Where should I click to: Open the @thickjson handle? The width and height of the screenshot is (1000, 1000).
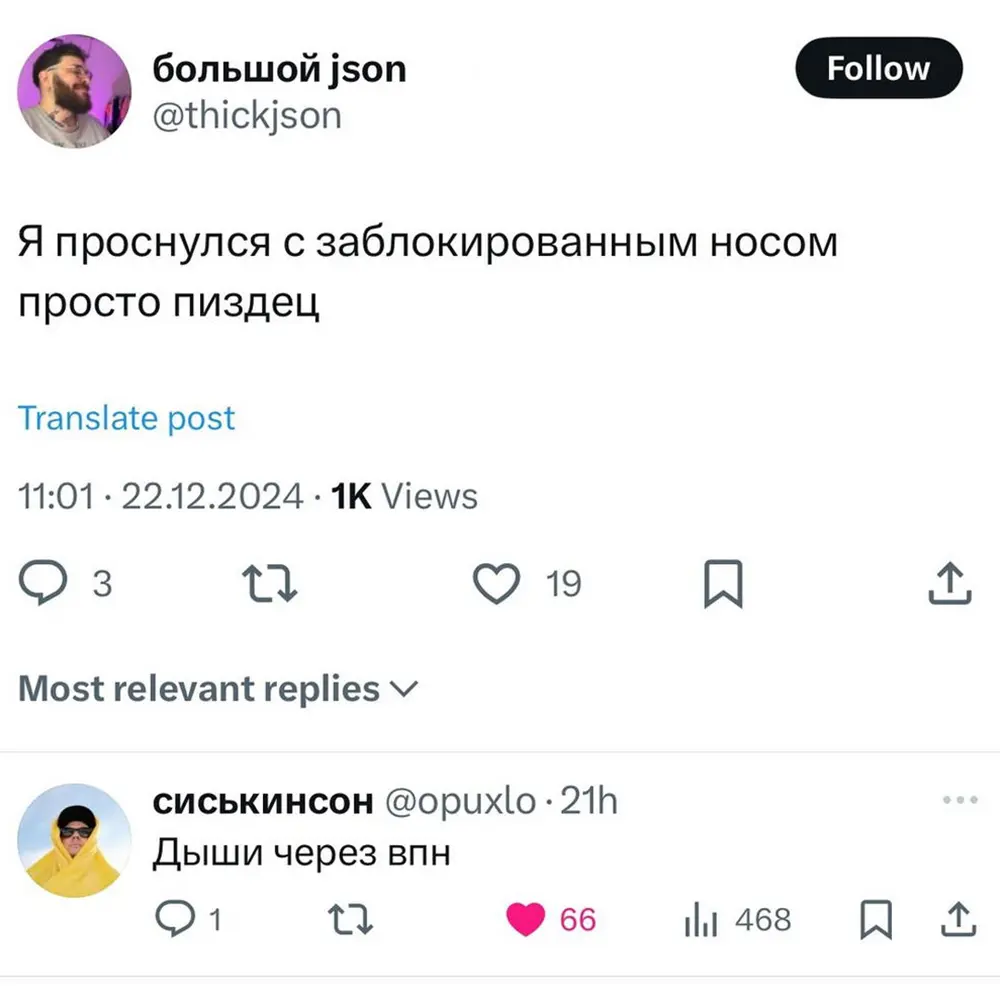click(x=246, y=116)
